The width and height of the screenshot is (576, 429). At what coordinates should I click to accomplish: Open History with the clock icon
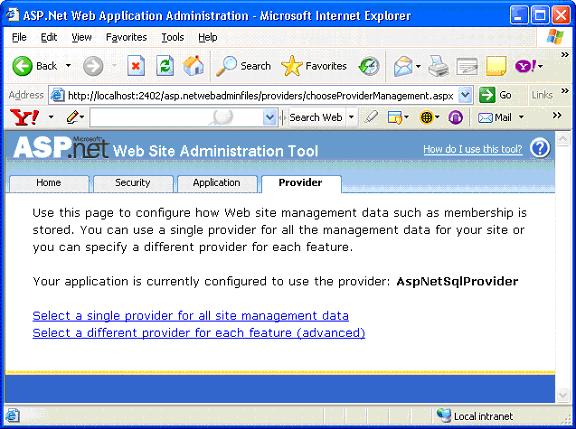tap(369, 66)
